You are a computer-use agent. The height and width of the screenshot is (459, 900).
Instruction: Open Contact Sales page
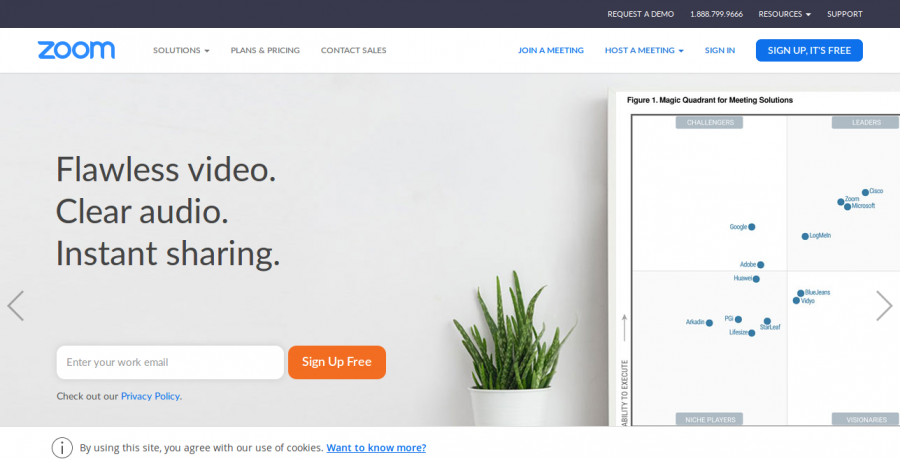point(354,50)
